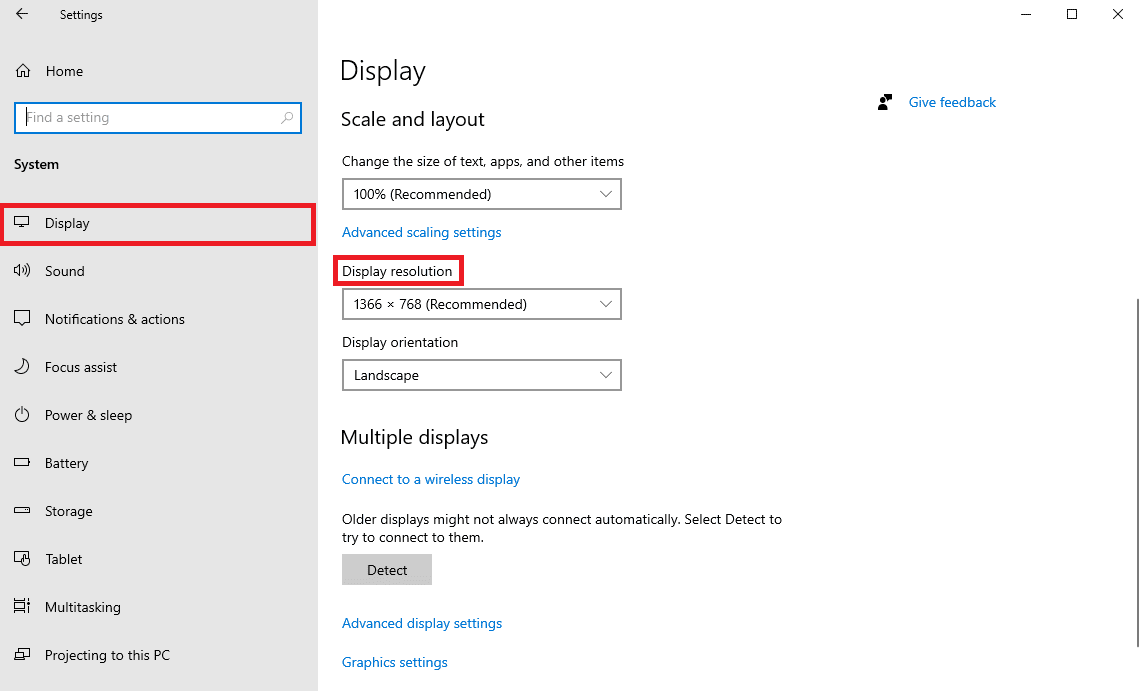
Task: Click the Display monitor icon
Action: coord(22,222)
